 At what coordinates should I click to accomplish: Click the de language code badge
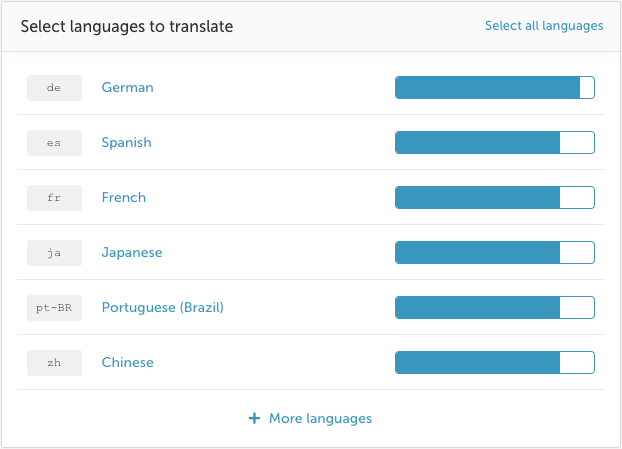pyautogui.click(x=54, y=88)
